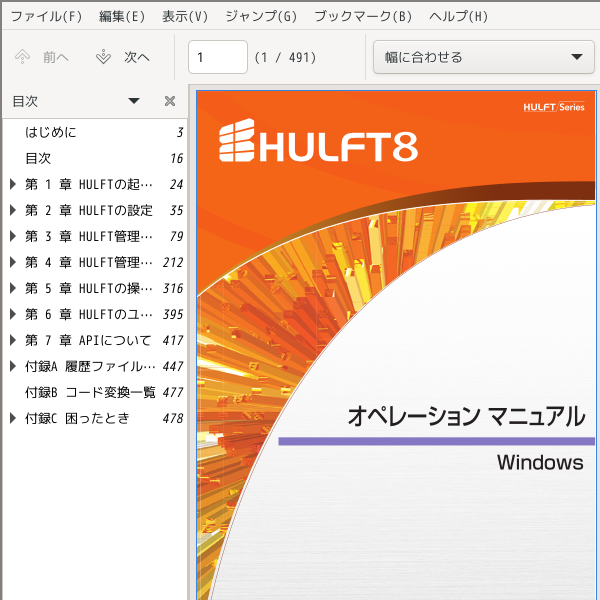Click the HULFT Series mark on cover
600x600 pixels.
(x=554, y=107)
